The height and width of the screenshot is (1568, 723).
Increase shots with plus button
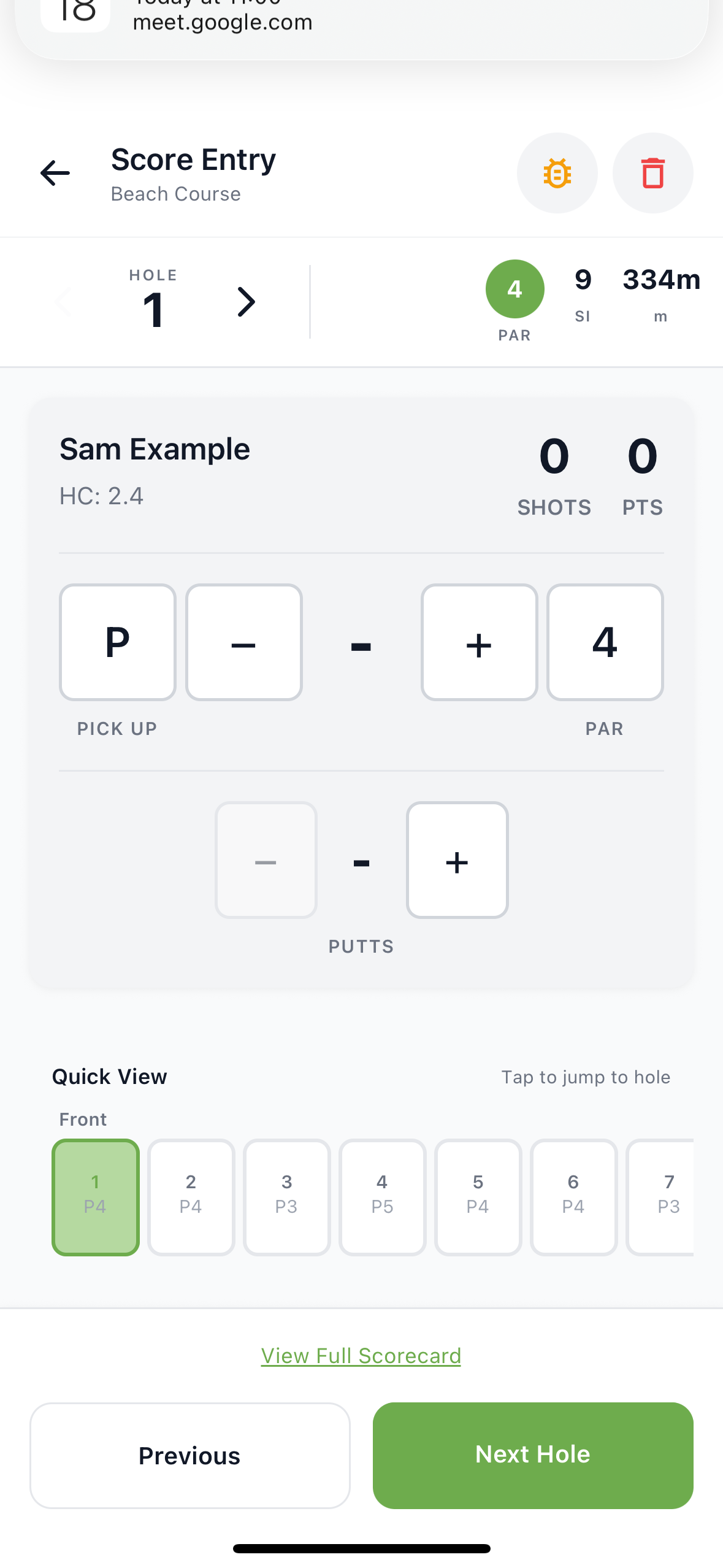[479, 642]
